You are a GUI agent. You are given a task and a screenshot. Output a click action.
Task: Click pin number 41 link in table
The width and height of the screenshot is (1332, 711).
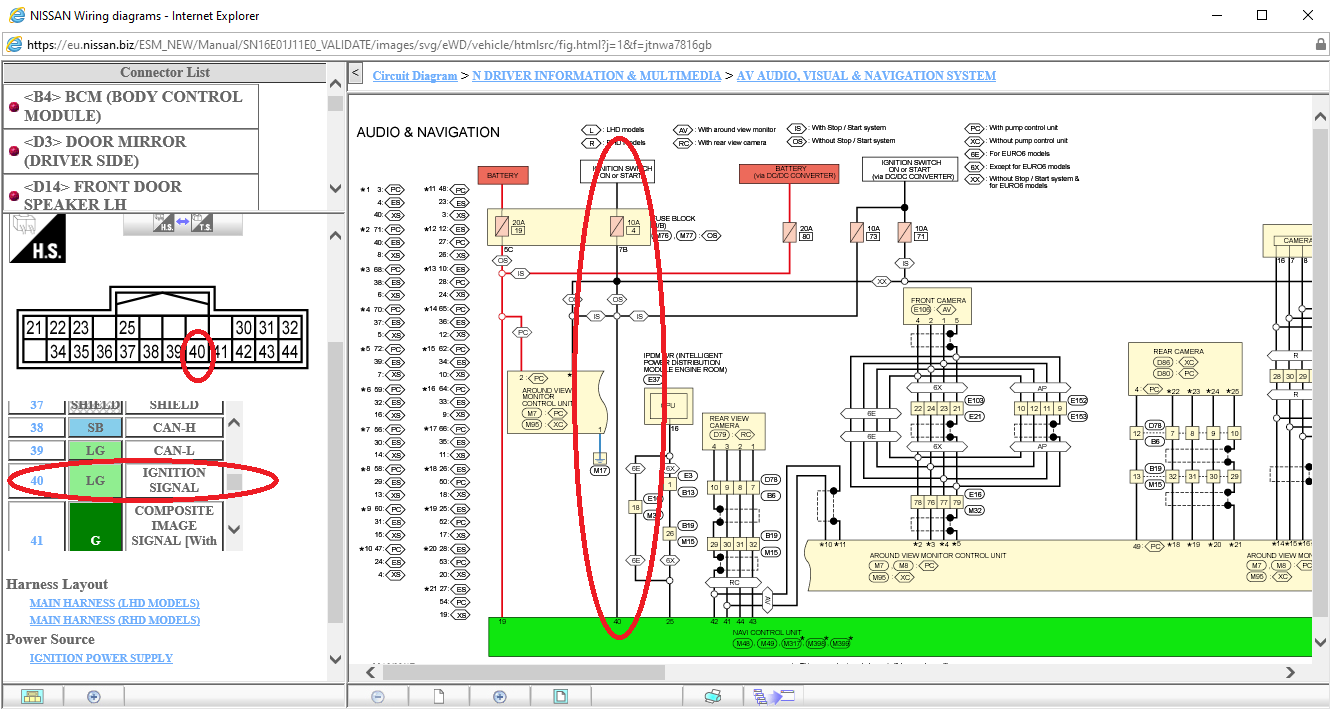pos(37,541)
